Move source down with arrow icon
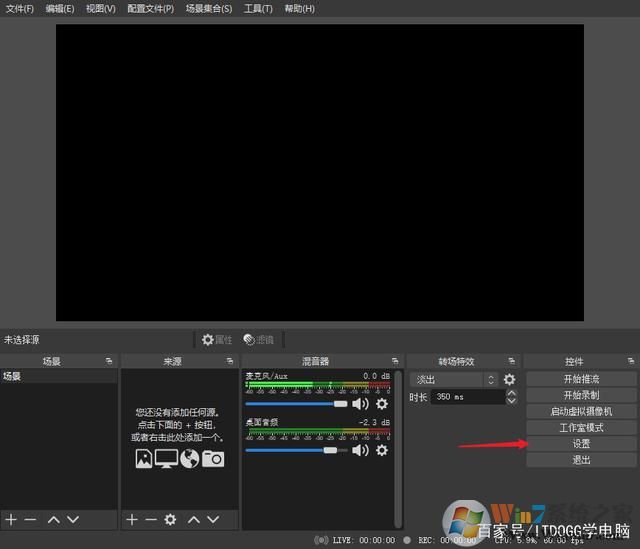The height and width of the screenshot is (549, 640). (x=213, y=520)
